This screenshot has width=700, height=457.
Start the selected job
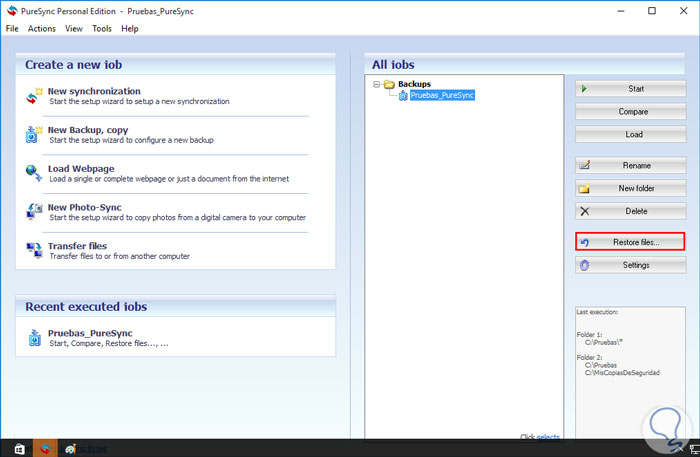click(x=630, y=89)
